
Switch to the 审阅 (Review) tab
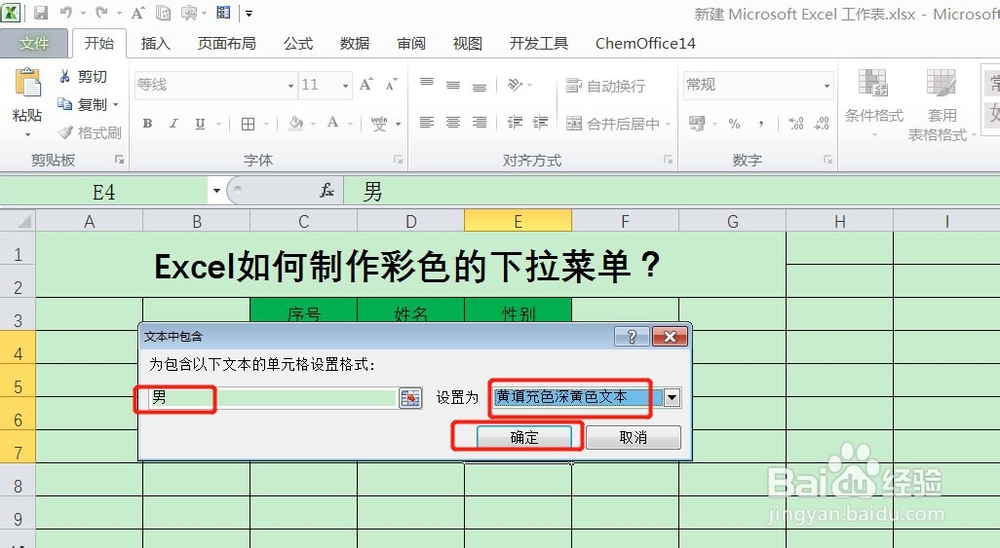point(411,43)
